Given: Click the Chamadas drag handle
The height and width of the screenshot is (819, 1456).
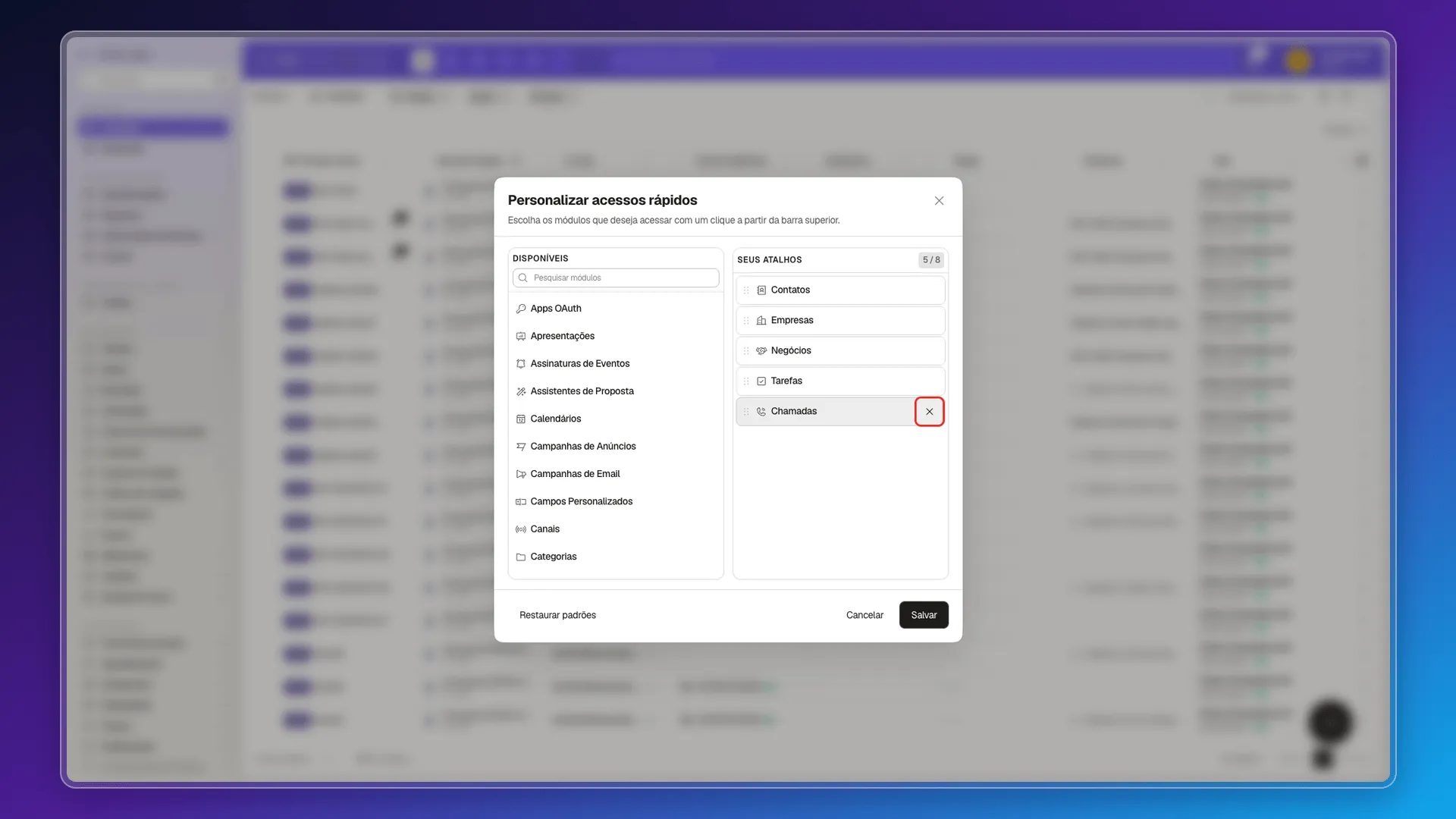Looking at the screenshot, I should click(746, 412).
